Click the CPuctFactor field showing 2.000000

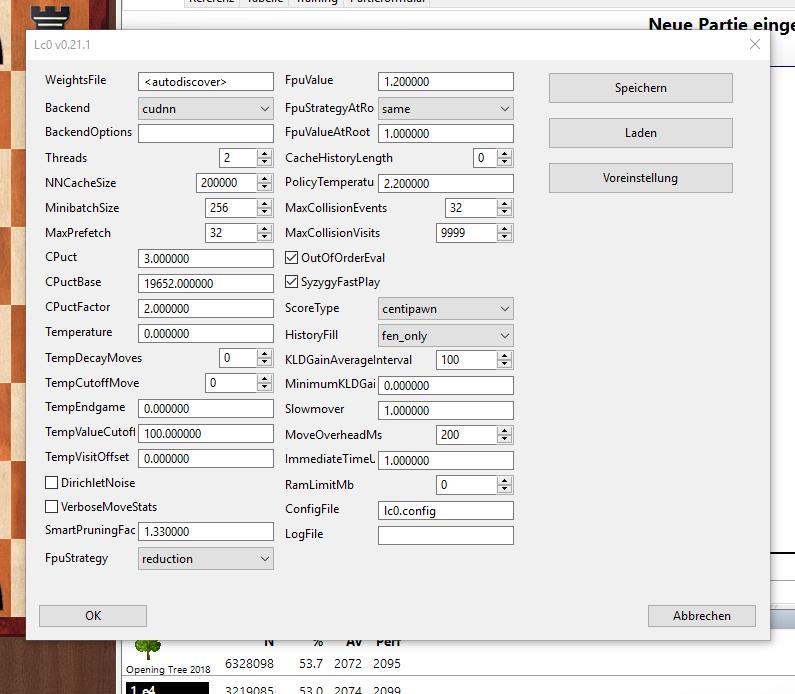[206, 308]
